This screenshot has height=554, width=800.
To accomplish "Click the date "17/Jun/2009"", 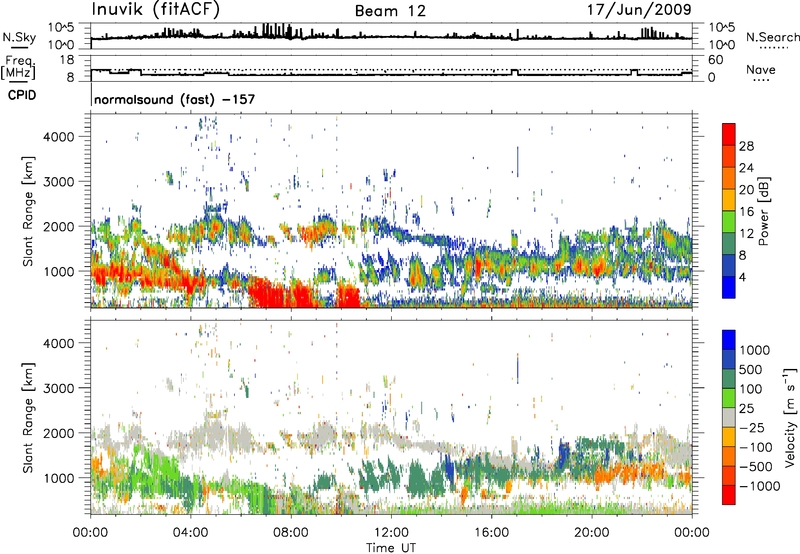I will pyautogui.click(x=639, y=9).
